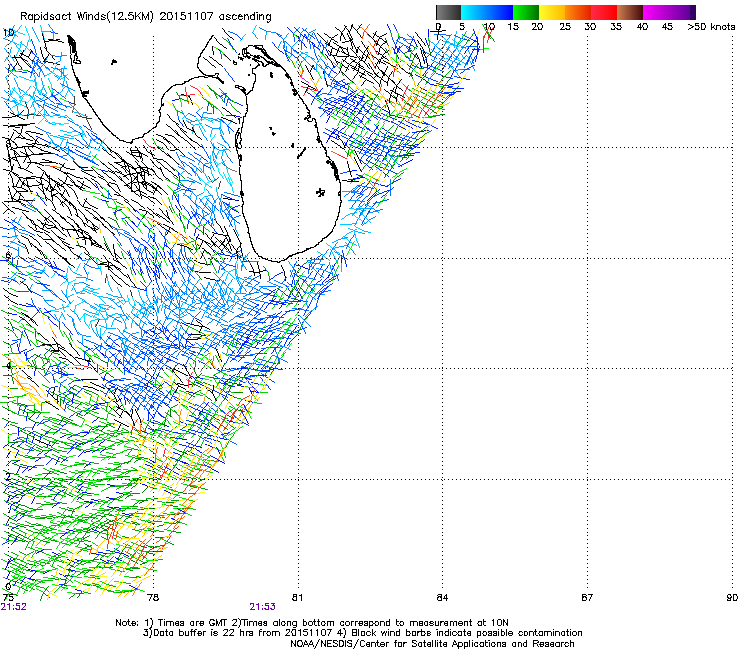
Task: Click longitude axis label '84'
Action: pos(442,598)
